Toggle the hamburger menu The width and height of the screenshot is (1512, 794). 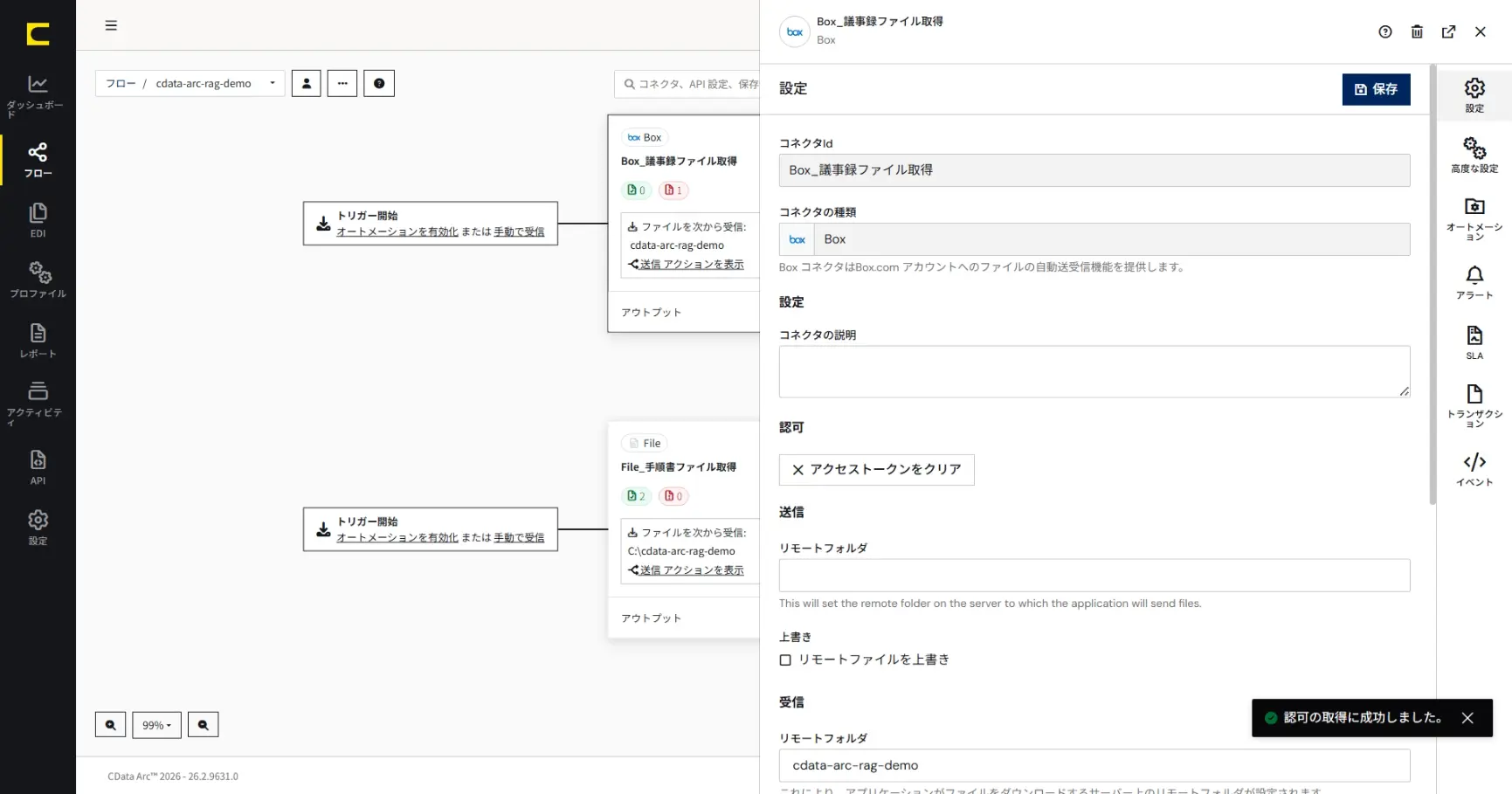pyautogui.click(x=111, y=25)
